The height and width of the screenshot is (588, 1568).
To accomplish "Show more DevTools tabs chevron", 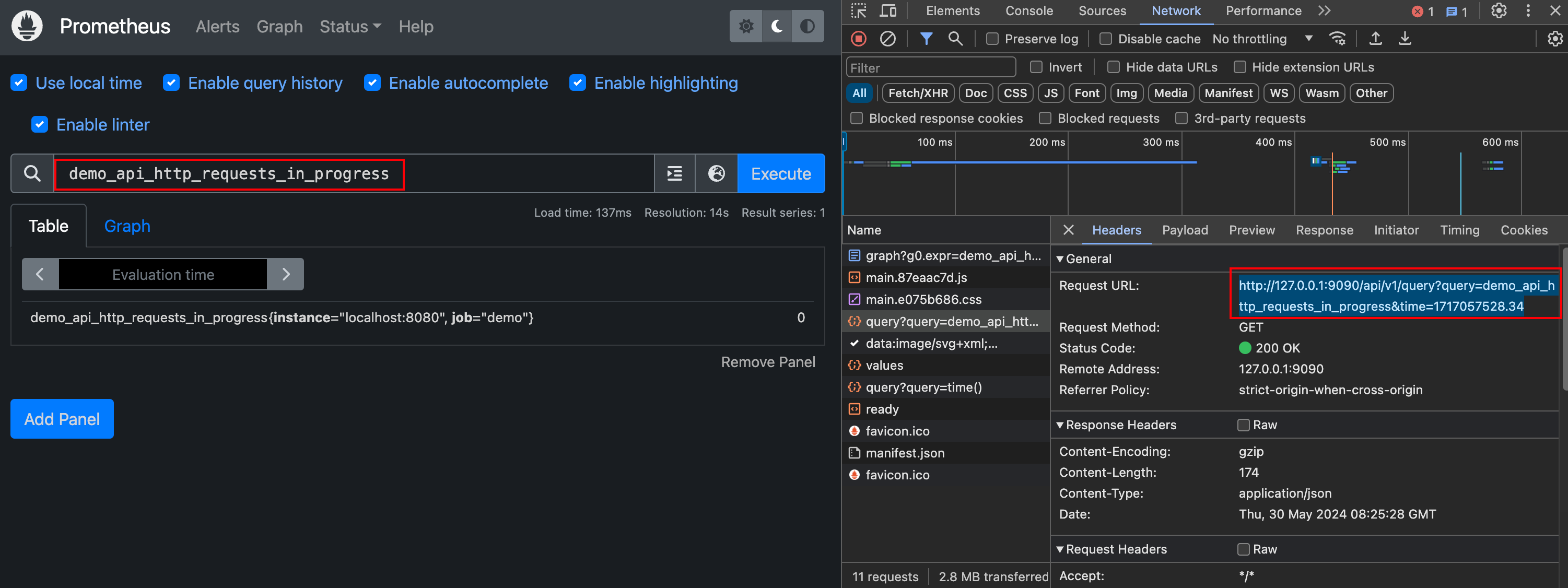I will (1325, 11).
